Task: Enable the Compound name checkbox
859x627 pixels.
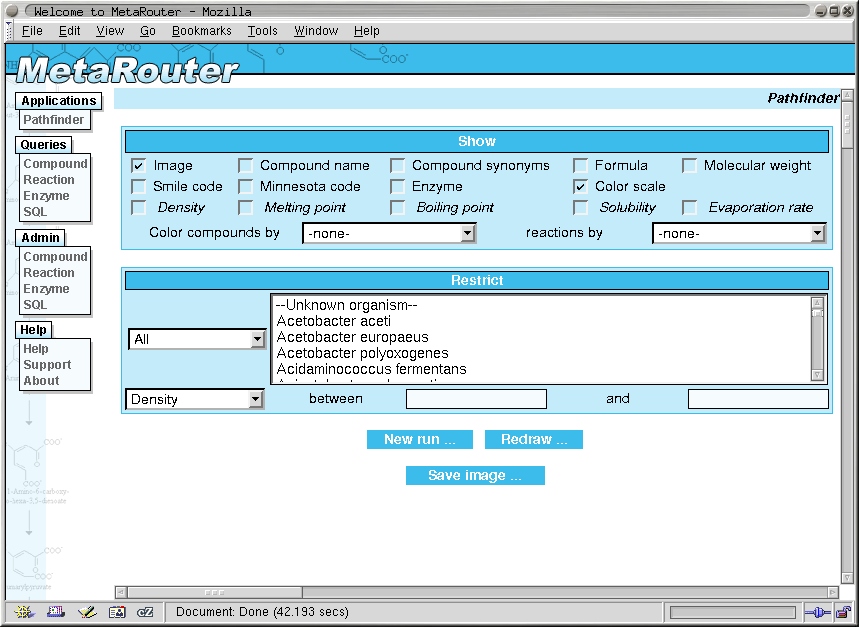Action: 245,165
